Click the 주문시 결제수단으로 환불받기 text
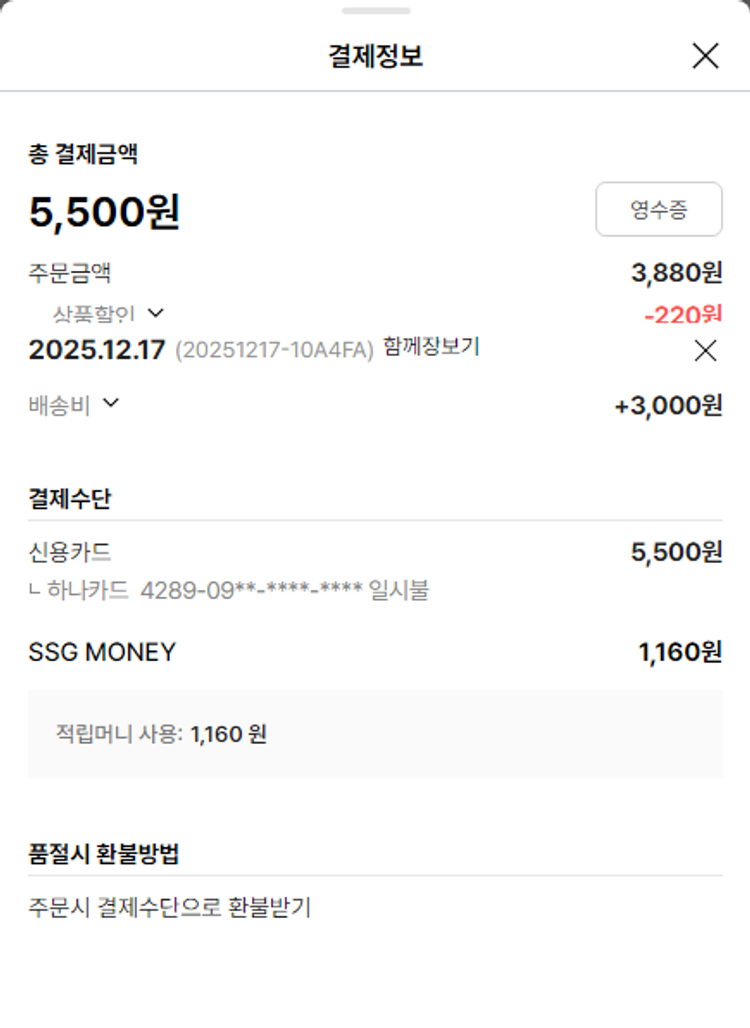 click(170, 908)
